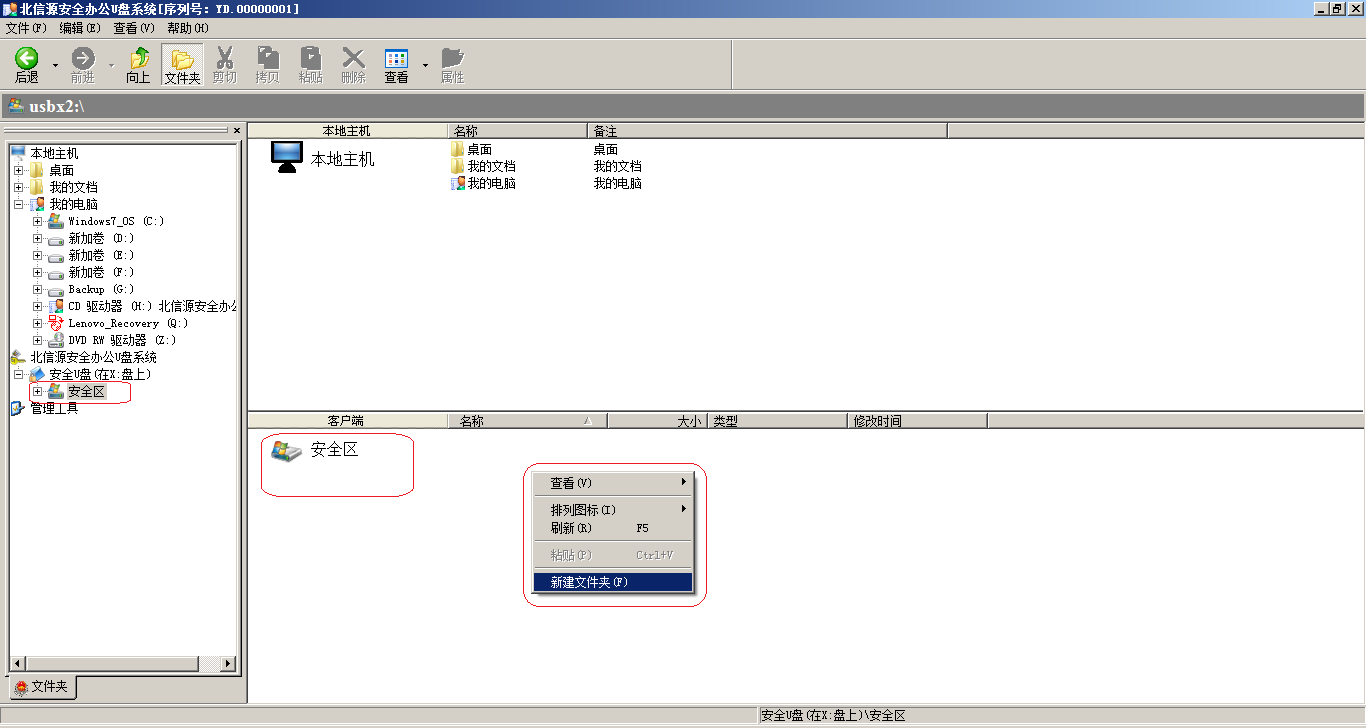Image resolution: width=1366 pixels, height=728 pixels.
Task: Expand the 安全区 tree node
Action: pyautogui.click(x=38, y=391)
